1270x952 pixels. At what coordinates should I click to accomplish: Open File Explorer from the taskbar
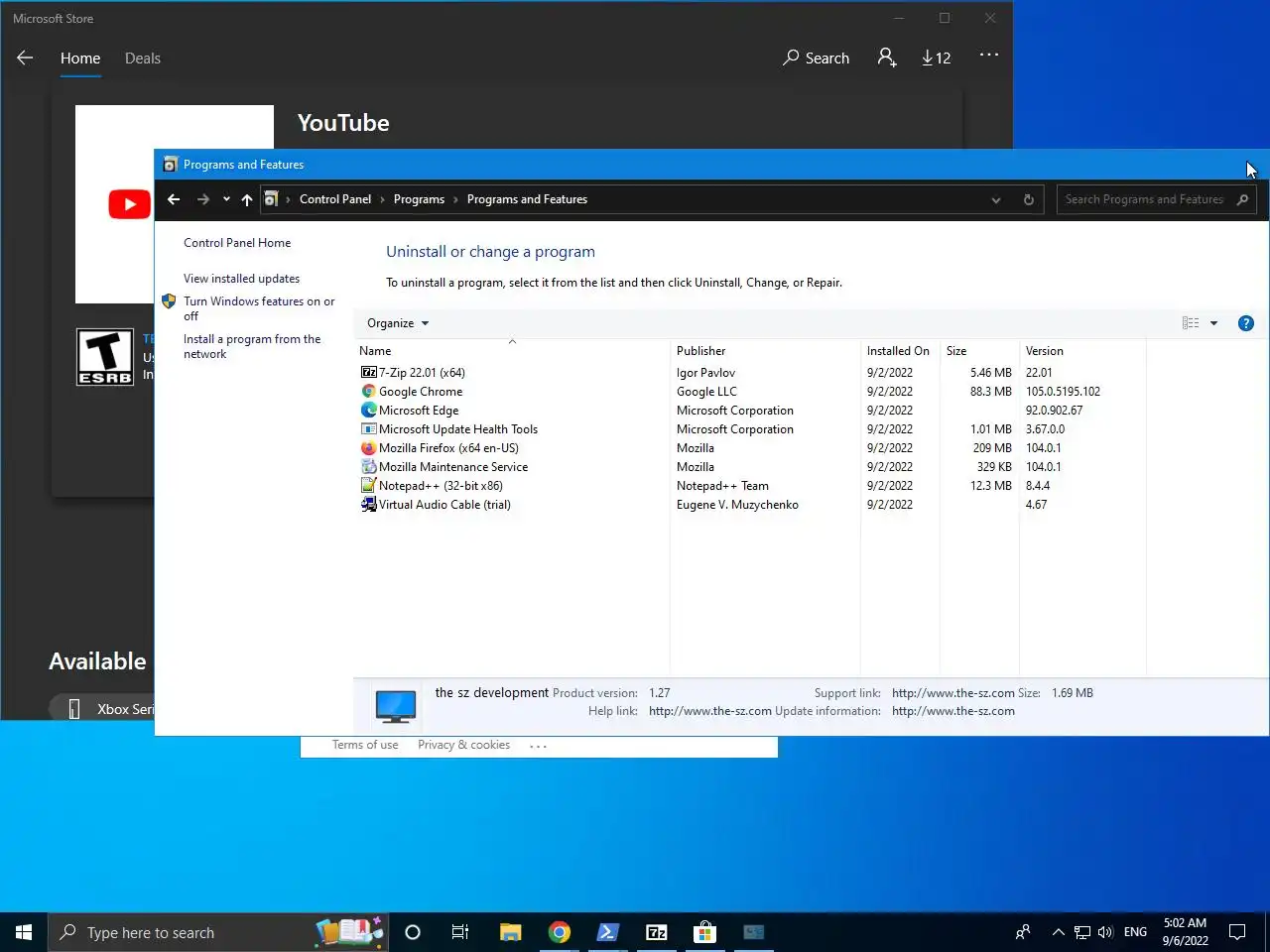point(510,932)
